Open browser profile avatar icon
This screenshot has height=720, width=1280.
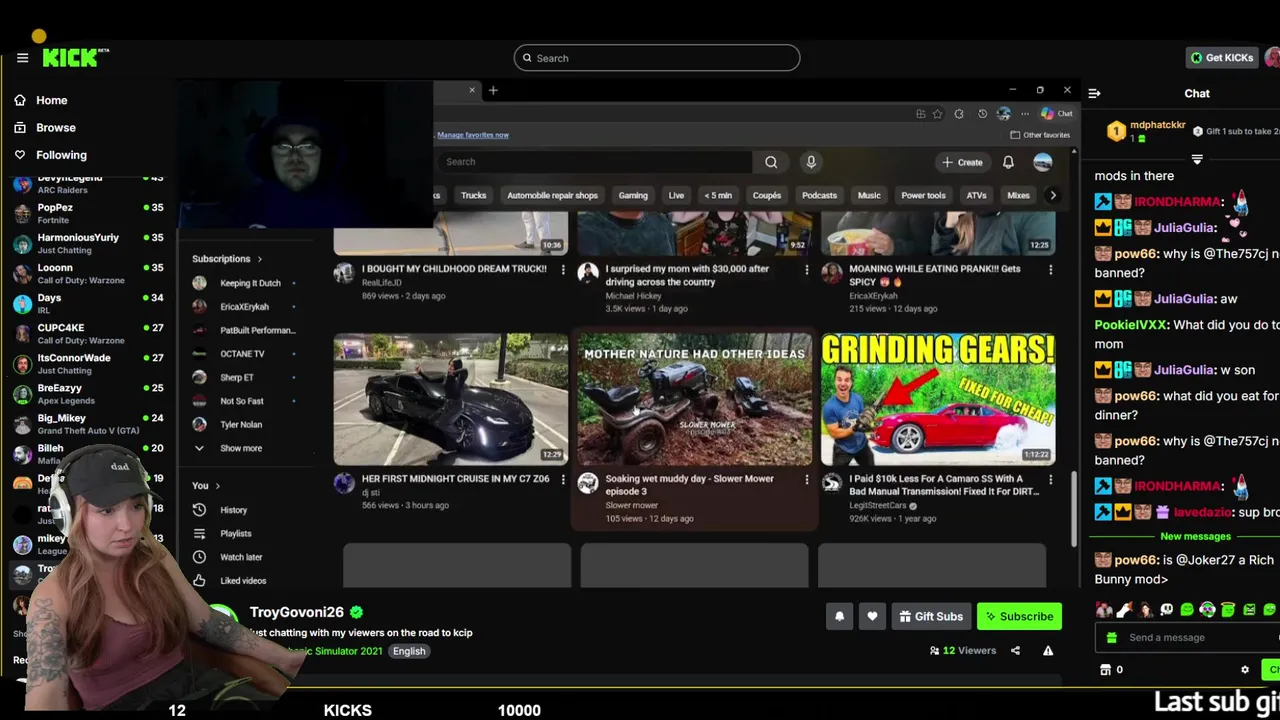coord(1004,114)
